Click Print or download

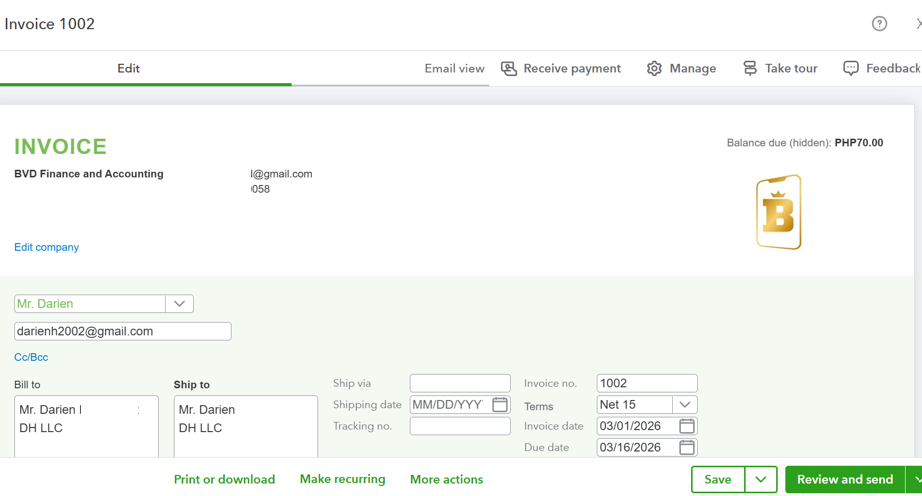coord(224,480)
